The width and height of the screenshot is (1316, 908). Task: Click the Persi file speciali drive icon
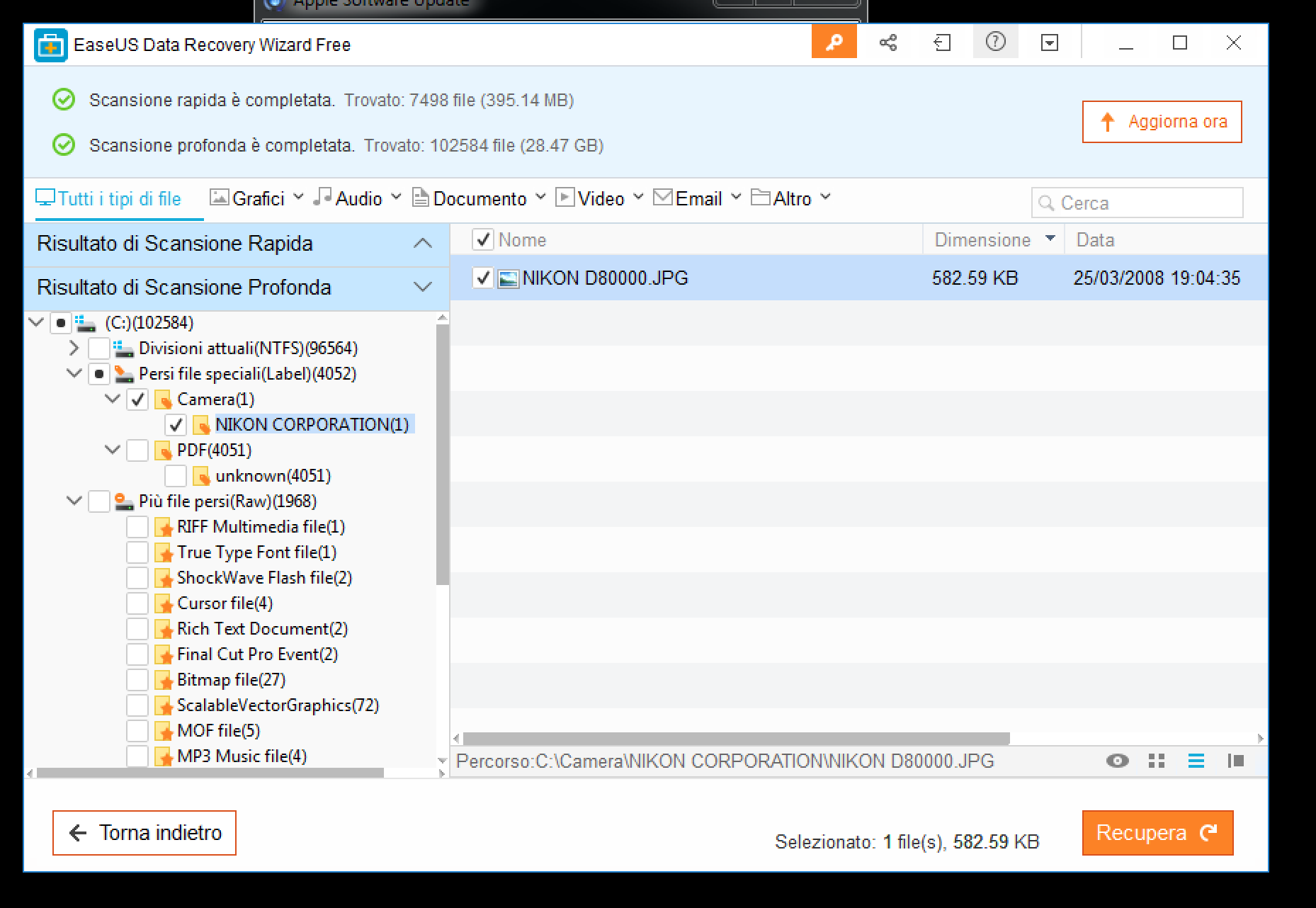coord(124,374)
